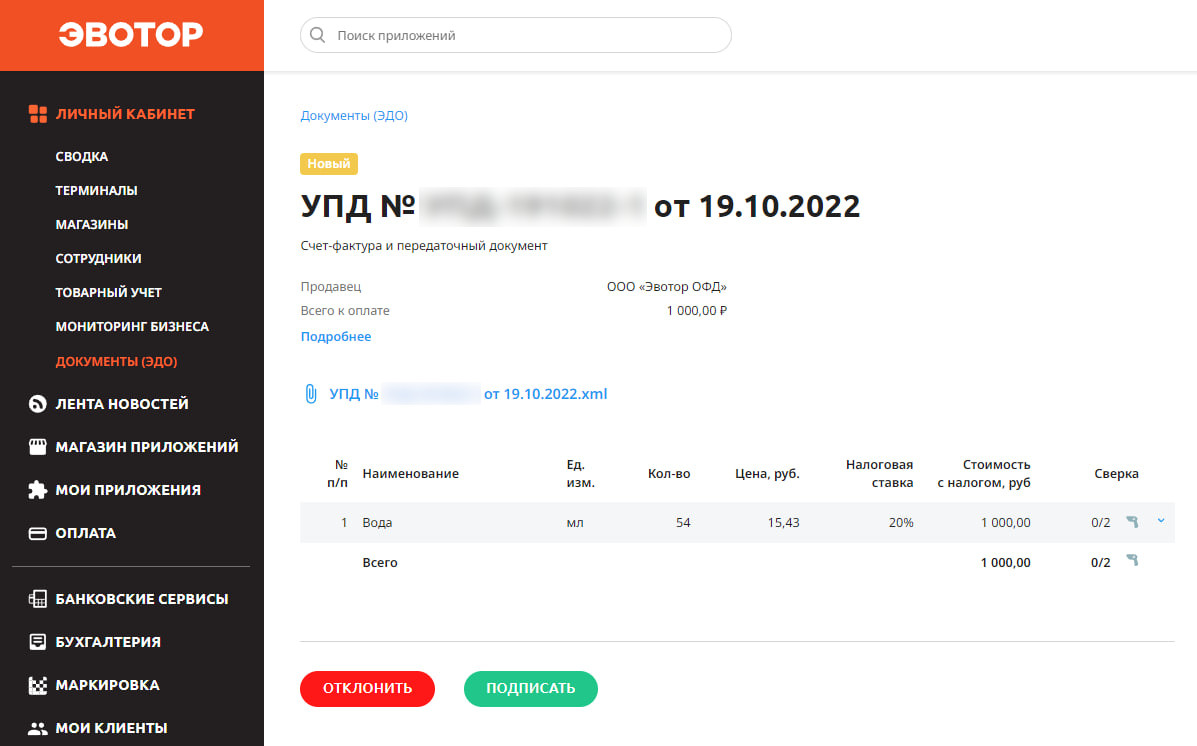The image size is (1197, 746).
Task: Click the Цена, руб. column header
Action: pos(767,473)
